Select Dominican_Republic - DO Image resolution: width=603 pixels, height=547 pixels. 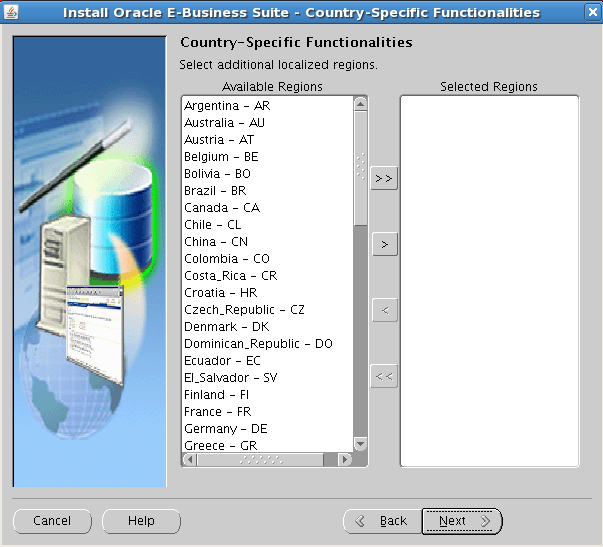point(267,344)
